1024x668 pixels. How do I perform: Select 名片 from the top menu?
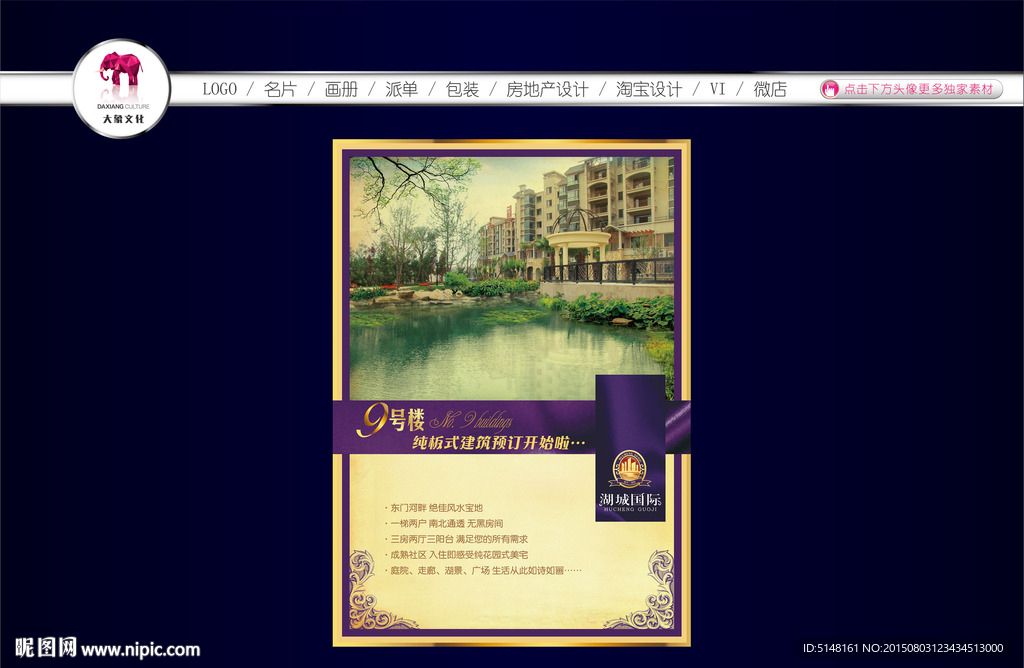point(280,88)
